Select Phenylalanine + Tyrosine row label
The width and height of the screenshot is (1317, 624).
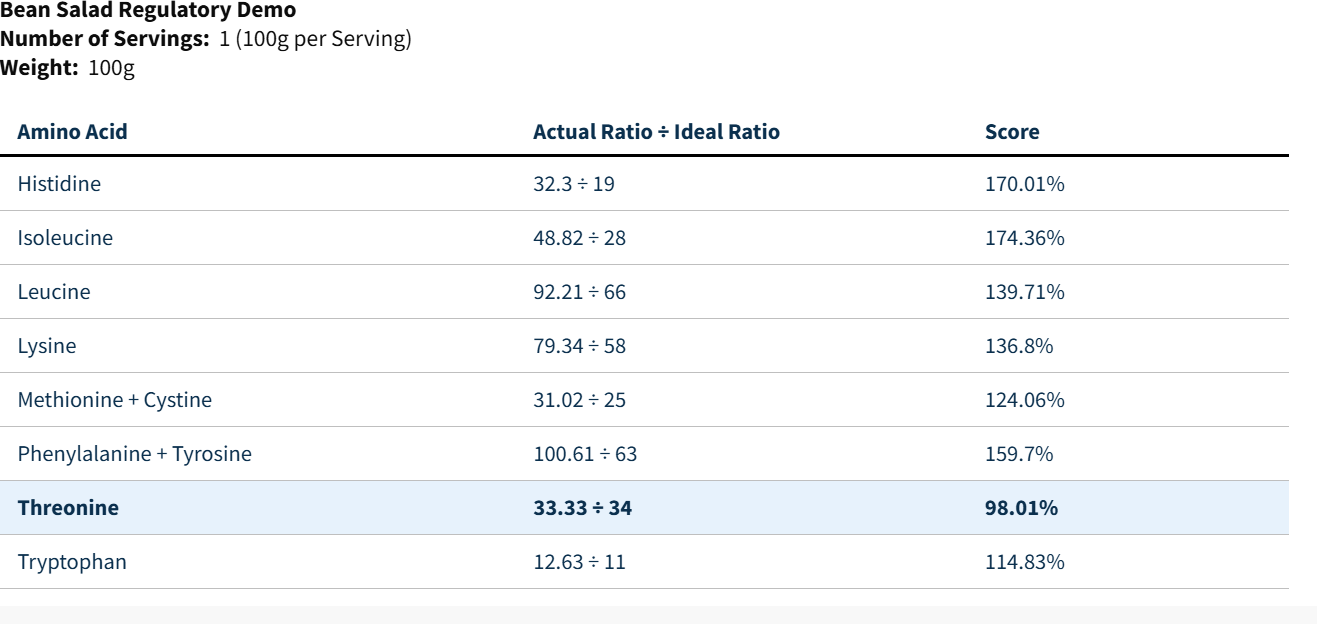(x=135, y=454)
